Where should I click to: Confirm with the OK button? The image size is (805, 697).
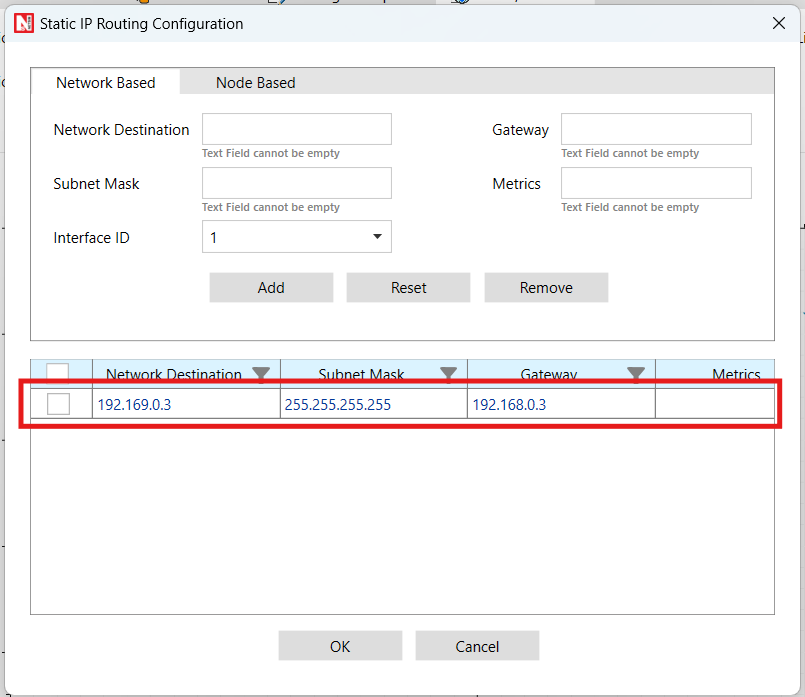[x=340, y=646]
